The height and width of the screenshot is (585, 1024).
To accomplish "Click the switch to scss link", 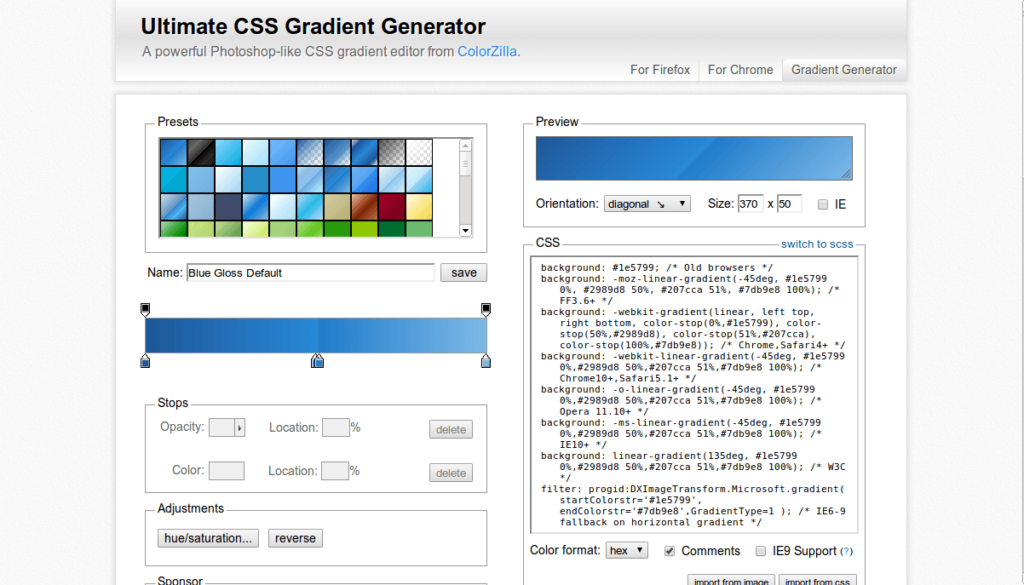I will 817,244.
